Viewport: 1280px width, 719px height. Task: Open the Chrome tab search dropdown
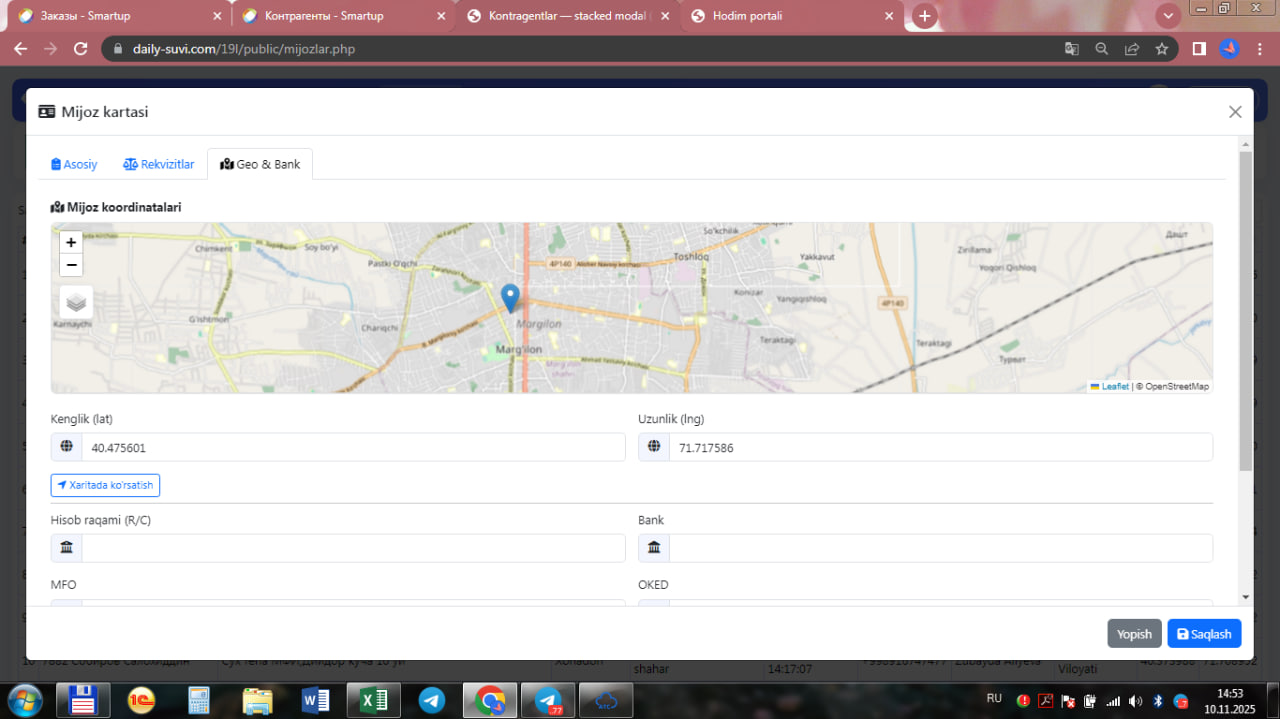click(x=1167, y=16)
